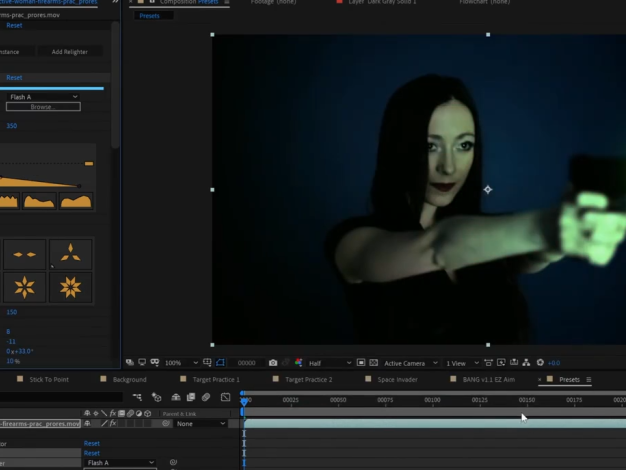The width and height of the screenshot is (626, 470).
Task: Open the 1 View layout dropdown
Action: coord(461,363)
